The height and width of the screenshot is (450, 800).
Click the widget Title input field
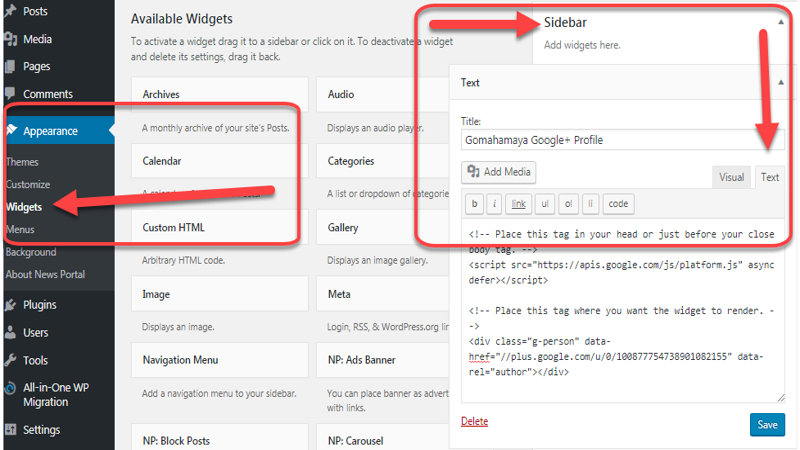[622, 140]
